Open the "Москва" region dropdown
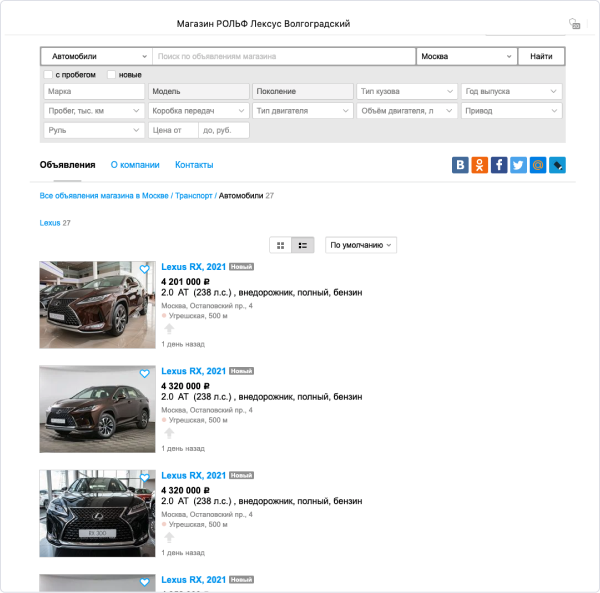The width and height of the screenshot is (600, 593). click(x=466, y=56)
